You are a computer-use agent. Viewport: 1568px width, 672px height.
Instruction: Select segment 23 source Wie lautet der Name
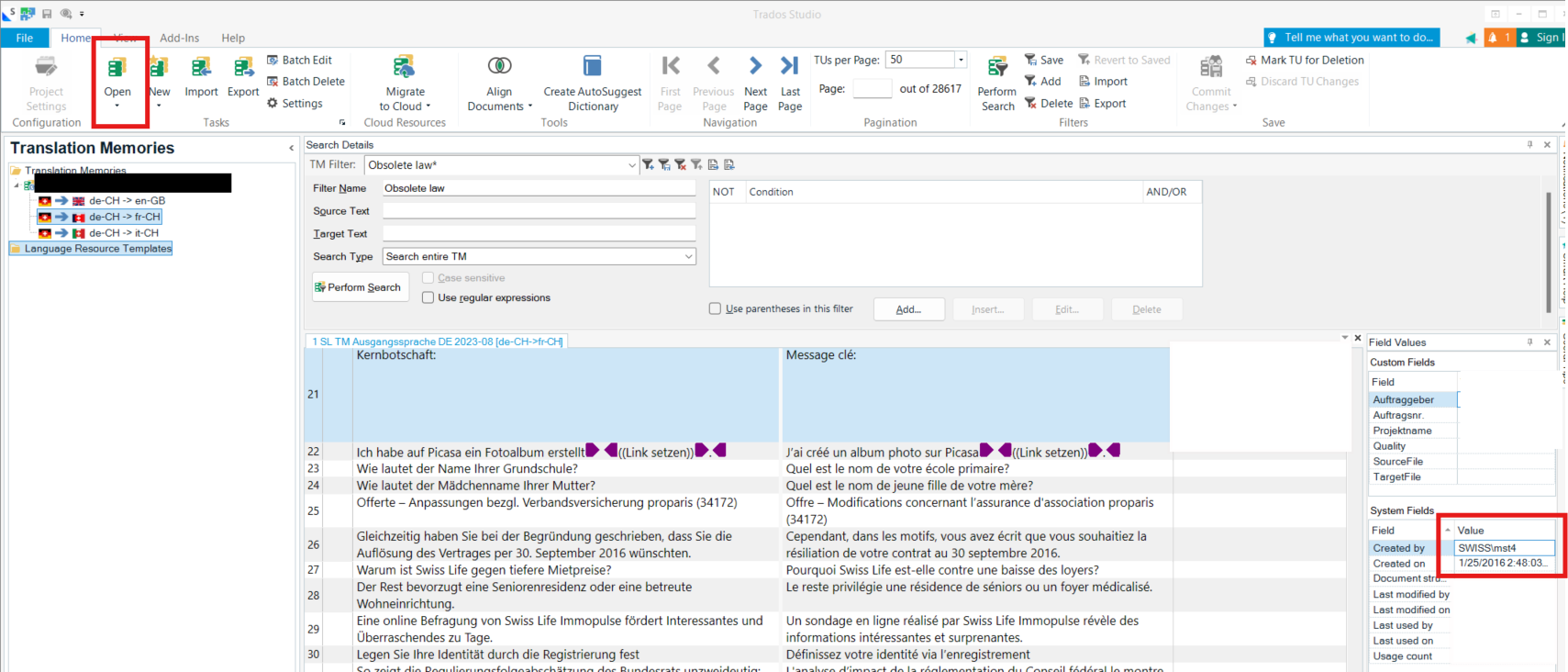565,468
